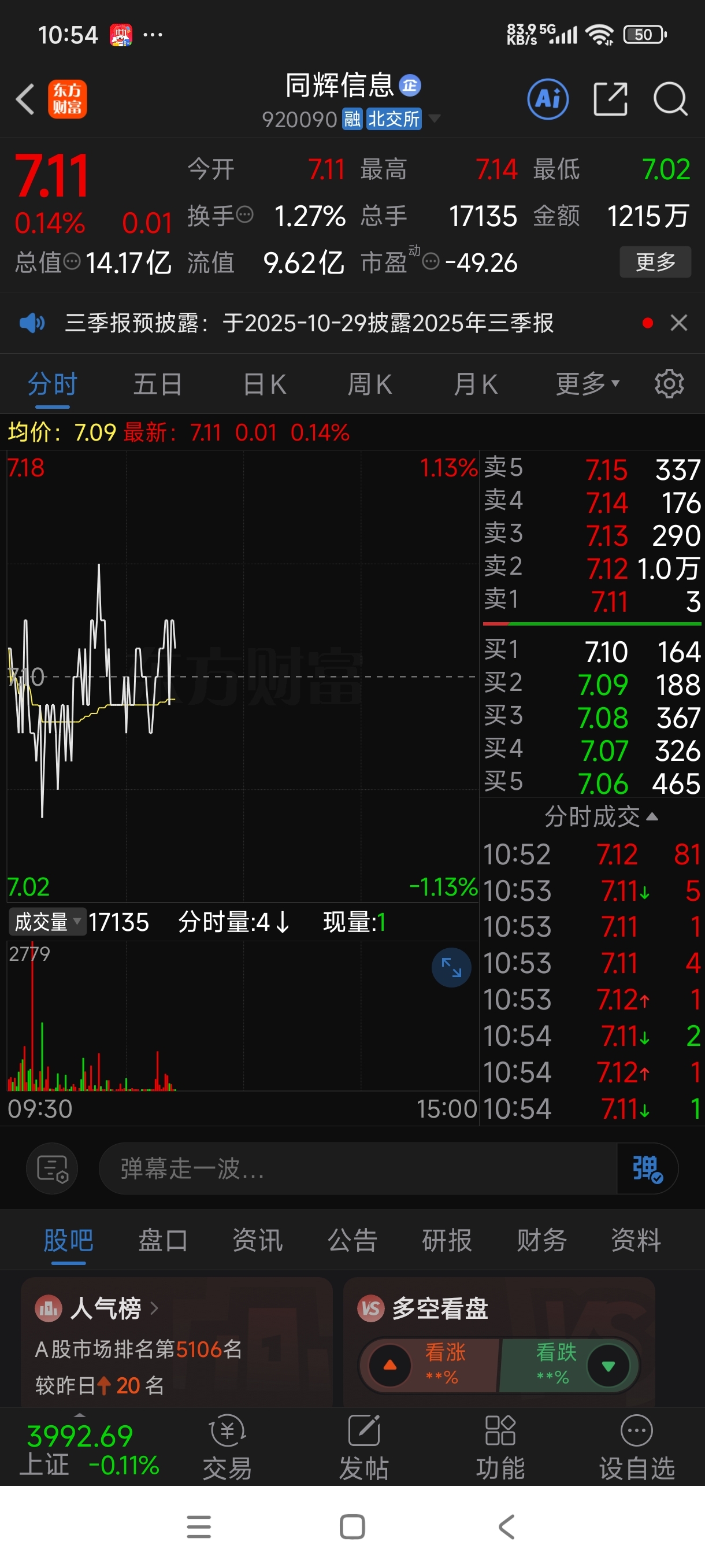705x1568 pixels.
Task: Tap the 市盈 info icon
Action: tap(430, 262)
